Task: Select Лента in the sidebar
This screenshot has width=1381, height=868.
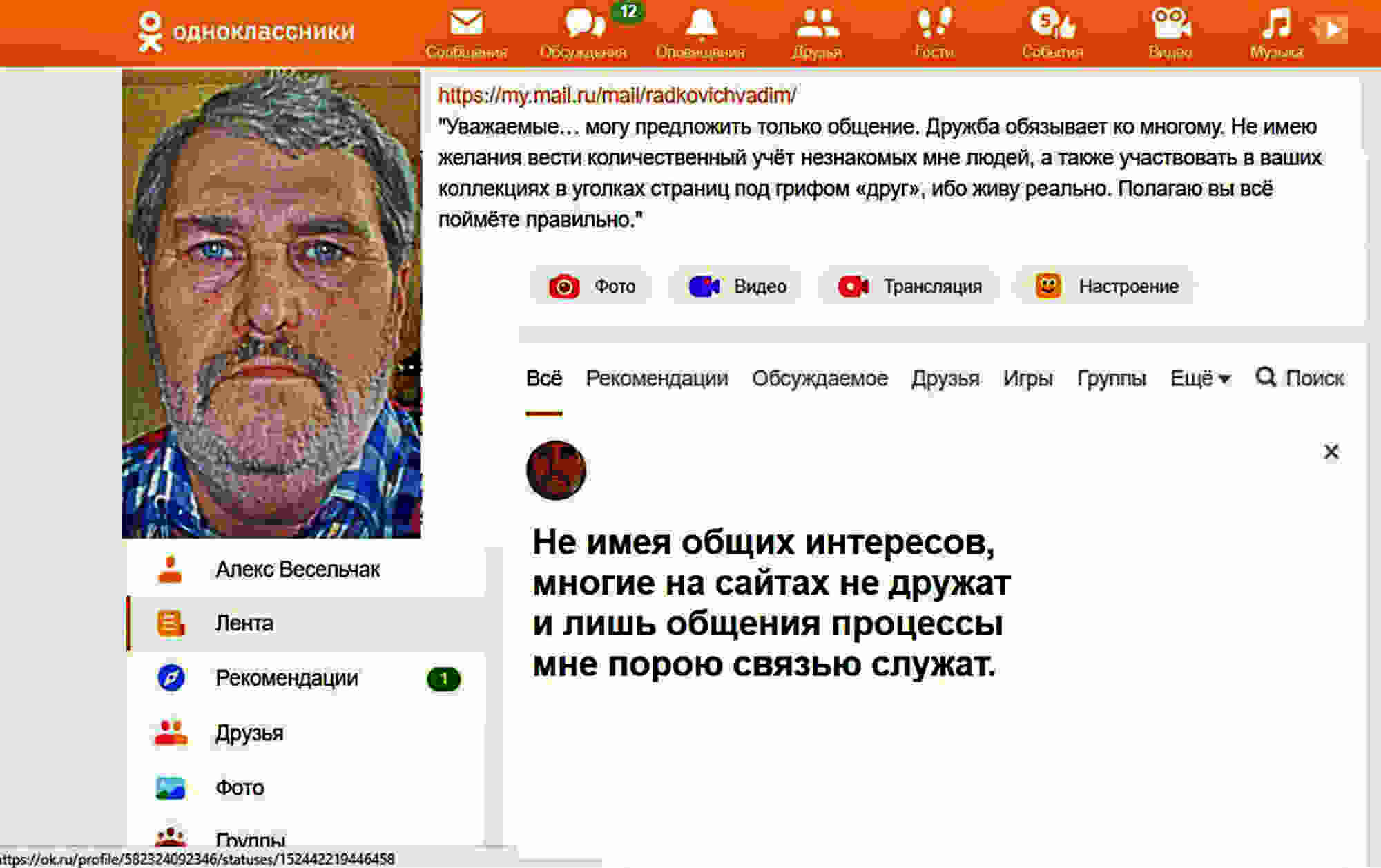Action: pyautogui.click(x=307, y=624)
